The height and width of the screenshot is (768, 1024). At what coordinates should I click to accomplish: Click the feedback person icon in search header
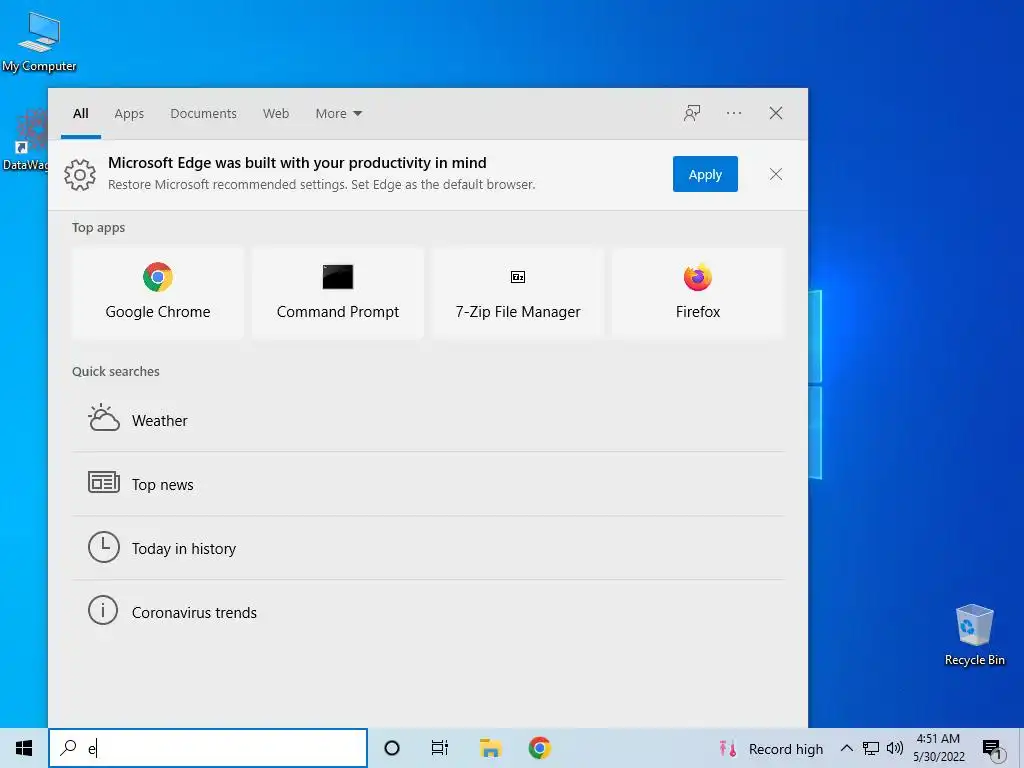(x=692, y=113)
